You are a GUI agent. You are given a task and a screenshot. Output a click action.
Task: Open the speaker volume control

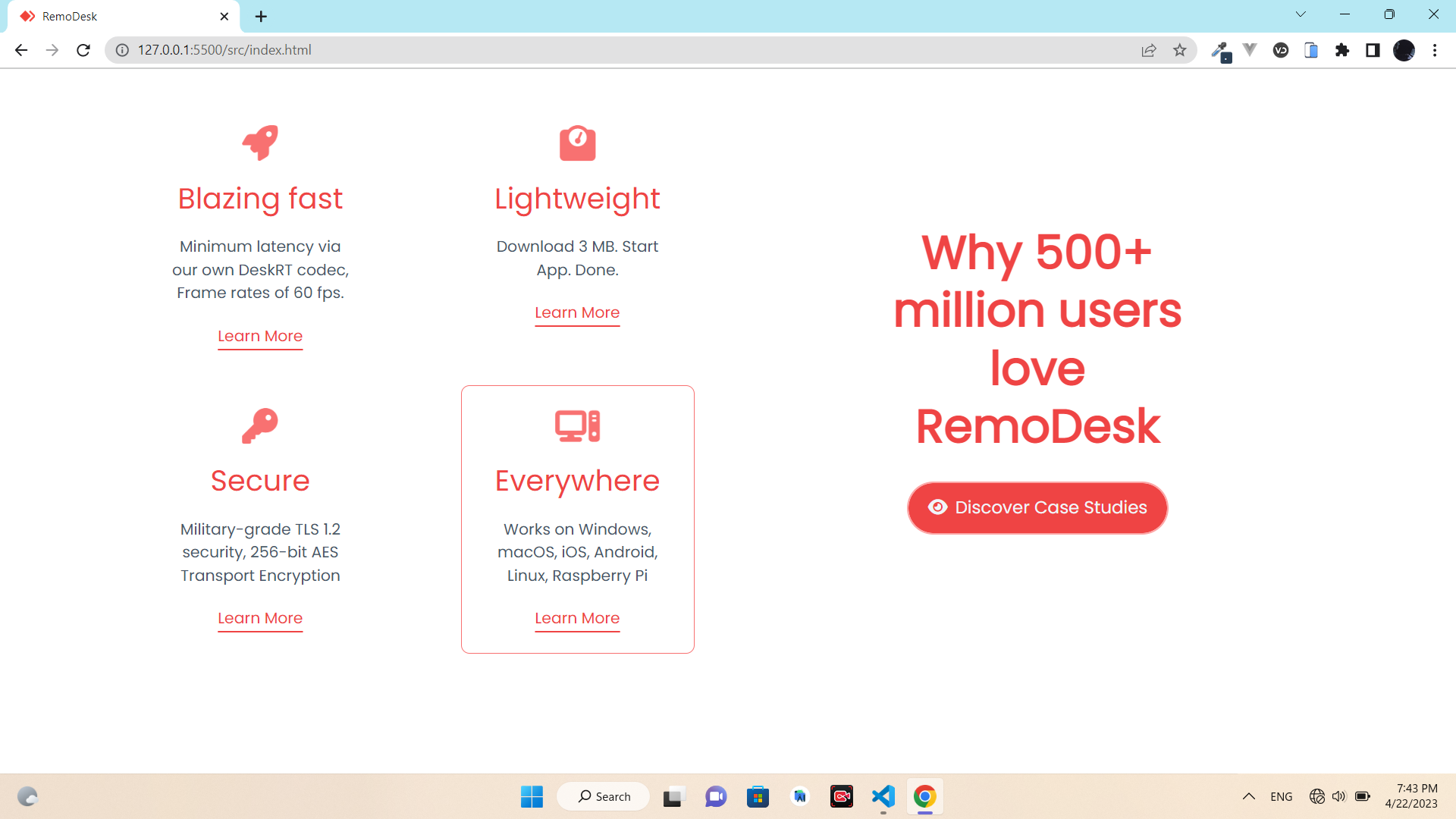pos(1338,796)
